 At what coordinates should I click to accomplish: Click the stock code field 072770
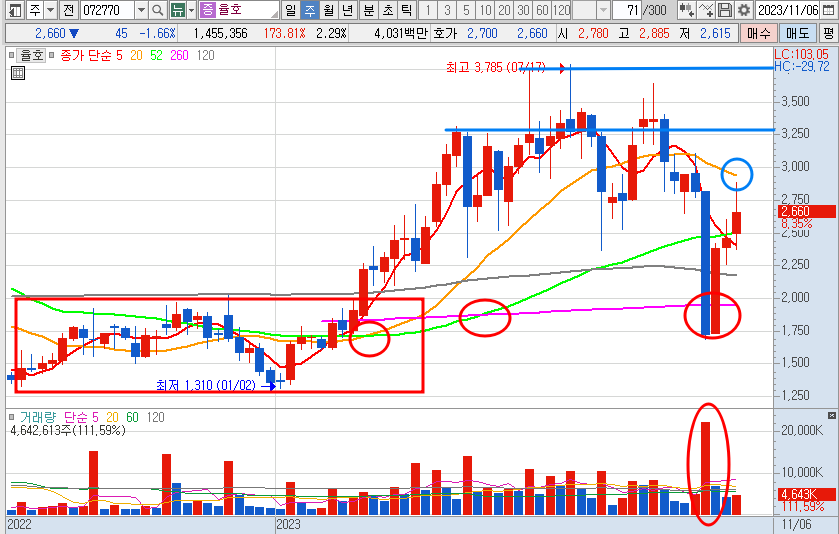point(108,10)
